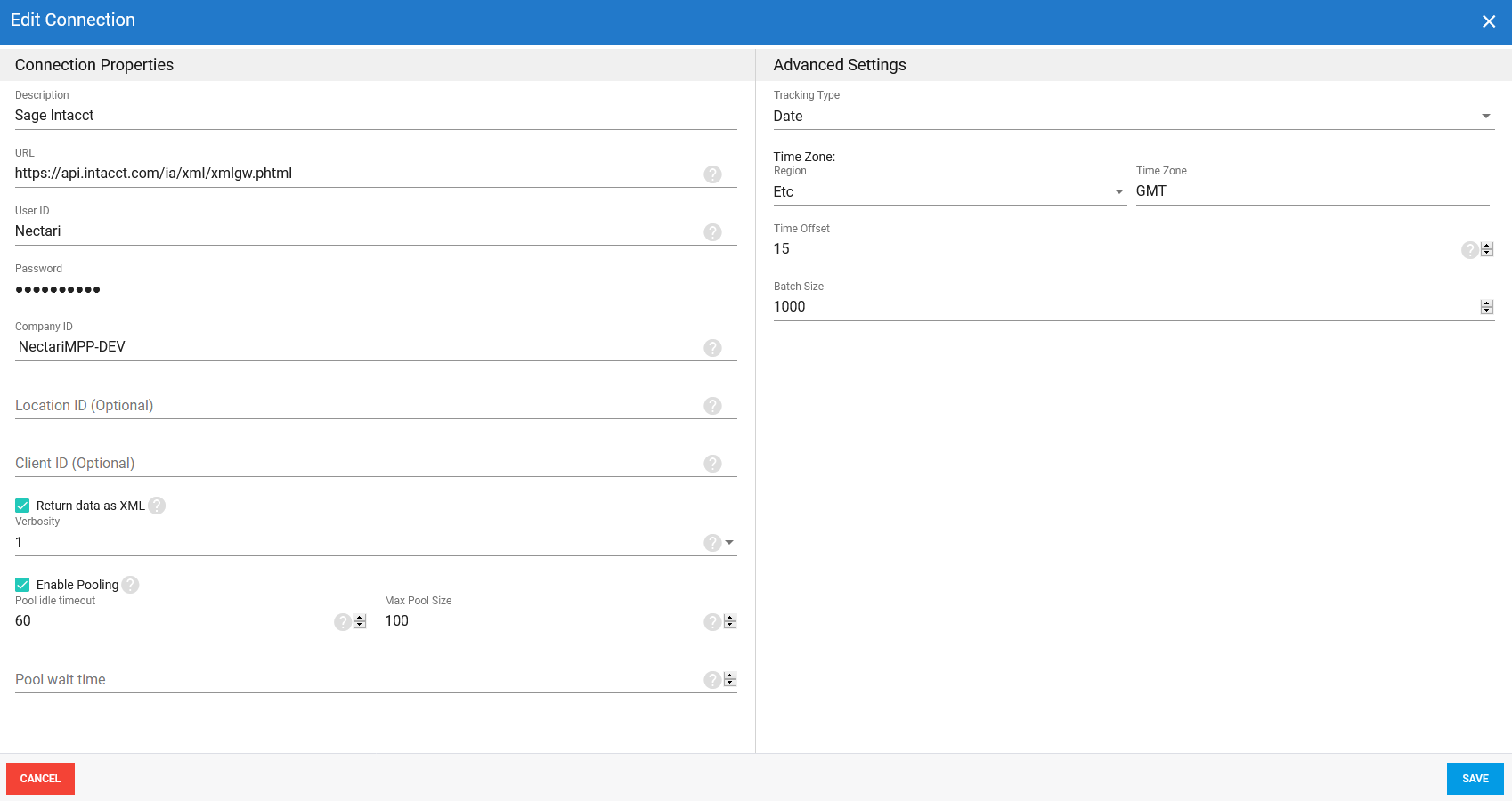This screenshot has width=1512, height=801.
Task: Open the Location ID help tooltip icon
Action: pyautogui.click(x=712, y=406)
